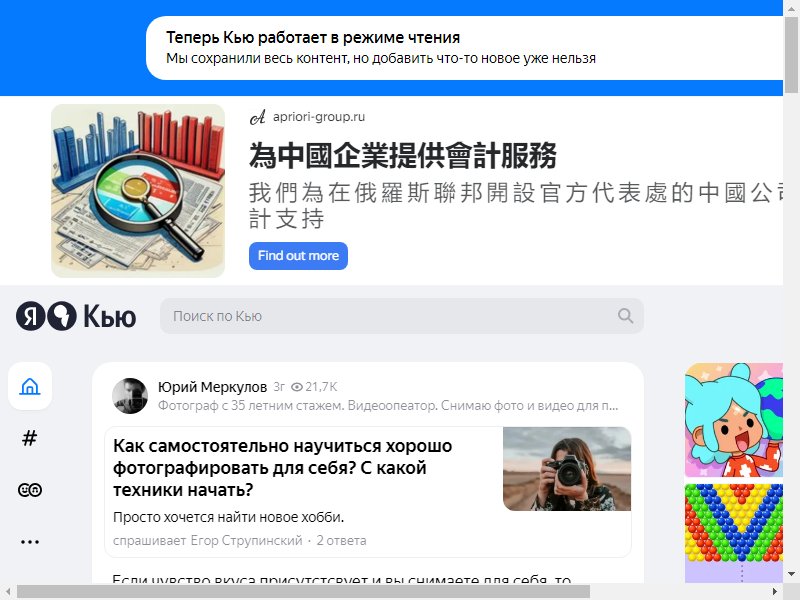800x600 pixels.
Task: Open the bubble shooter game ad
Action: point(734,533)
